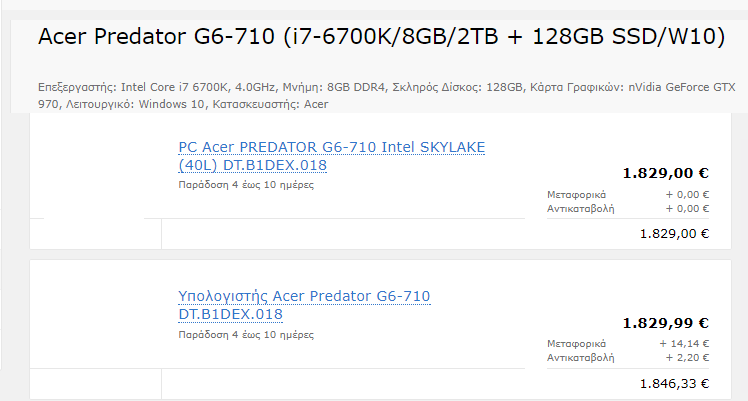The image size is (748, 401).
Task: Click the 1.846,33 € total price
Action: point(674,383)
